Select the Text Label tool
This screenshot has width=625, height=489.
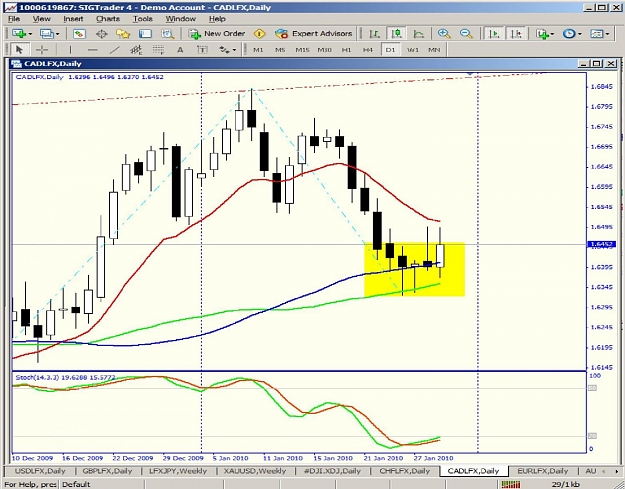[202, 50]
